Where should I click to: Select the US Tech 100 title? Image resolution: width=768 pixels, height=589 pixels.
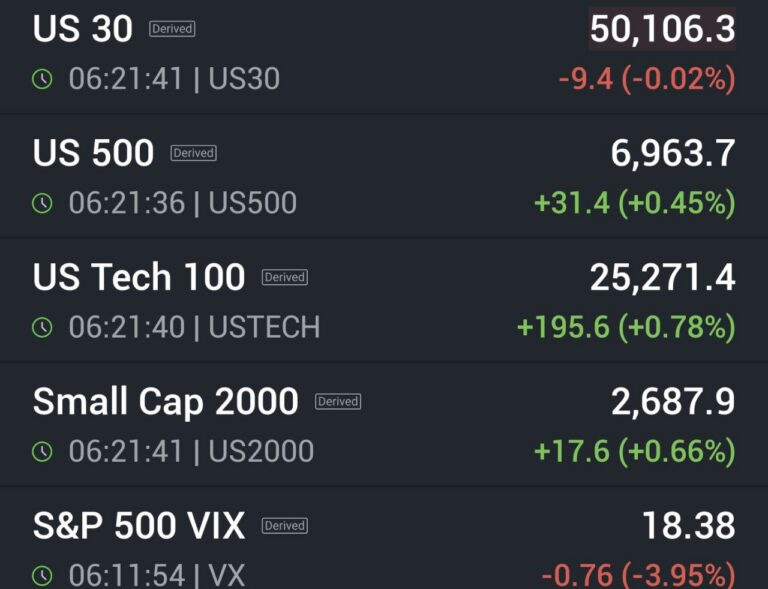pos(139,277)
